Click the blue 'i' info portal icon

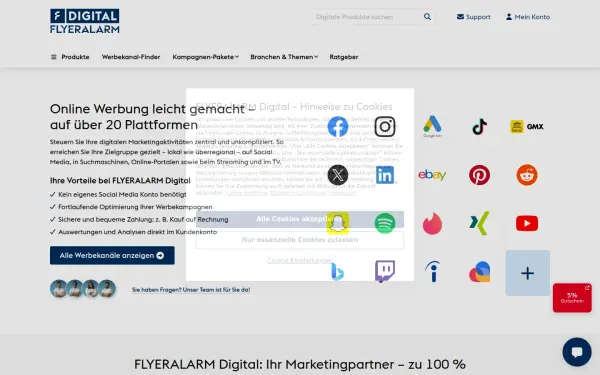(x=432, y=272)
